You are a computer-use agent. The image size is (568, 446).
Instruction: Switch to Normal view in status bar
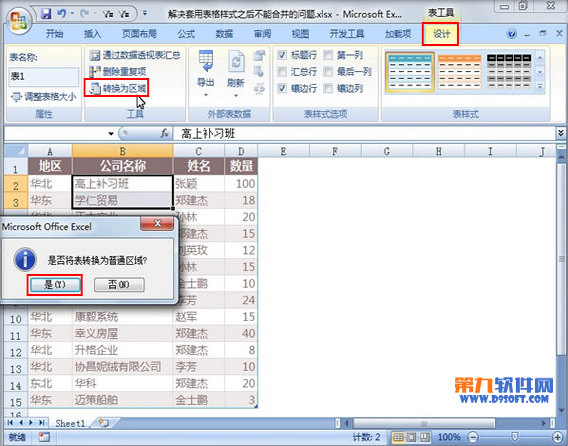click(398, 437)
